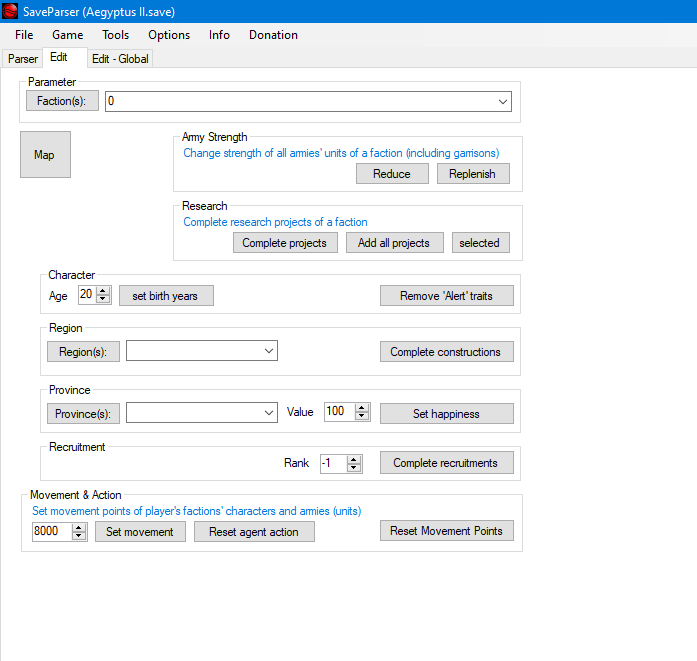Increase the province Value spinner

point(362,408)
